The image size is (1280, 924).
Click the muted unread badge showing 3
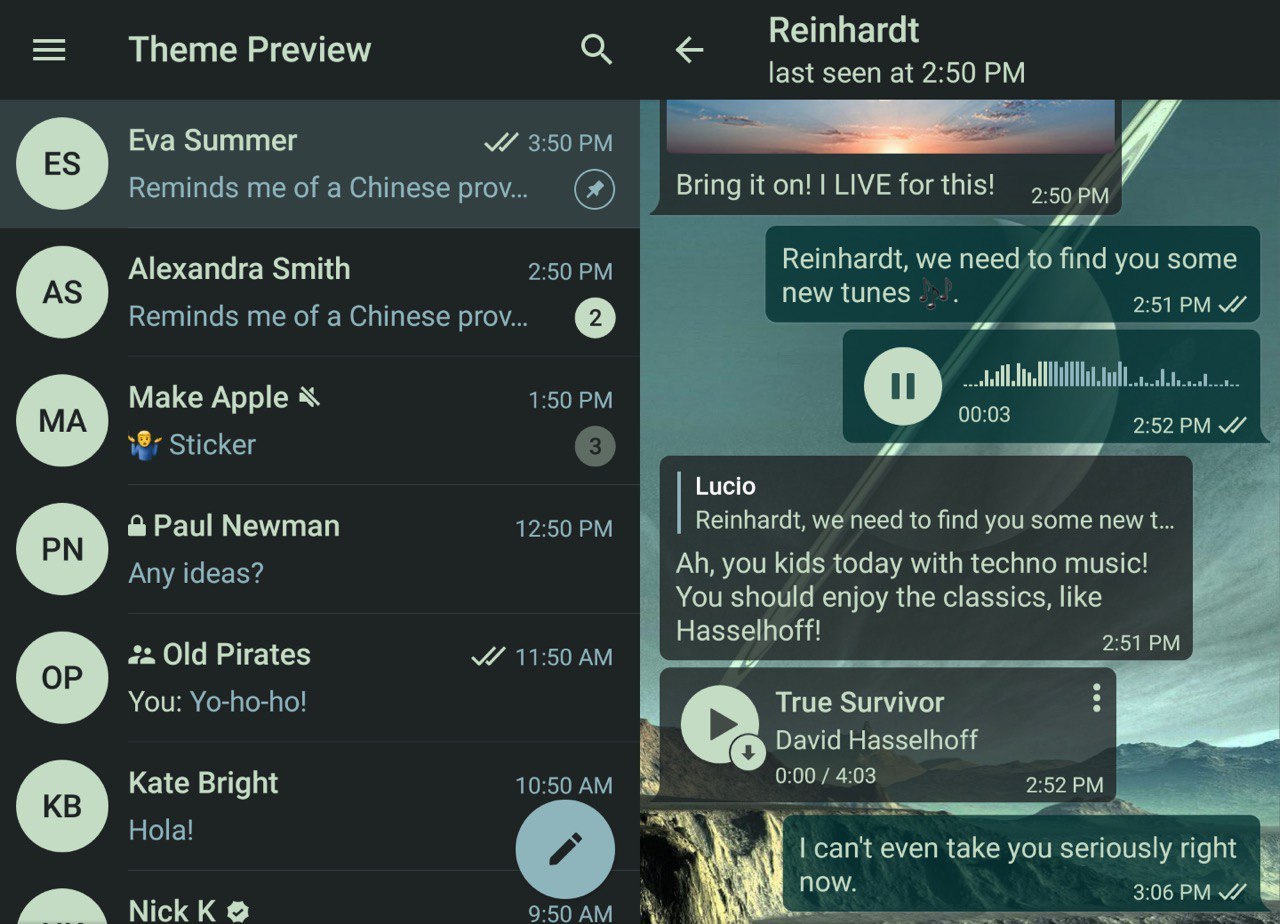pos(595,446)
